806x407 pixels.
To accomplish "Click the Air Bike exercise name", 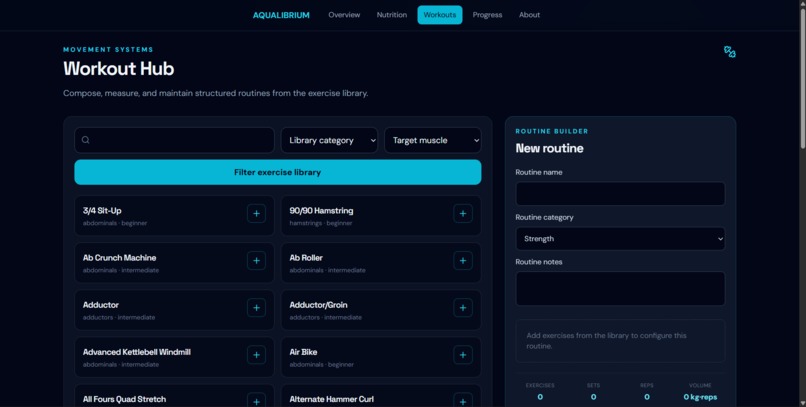I will pyautogui.click(x=303, y=352).
